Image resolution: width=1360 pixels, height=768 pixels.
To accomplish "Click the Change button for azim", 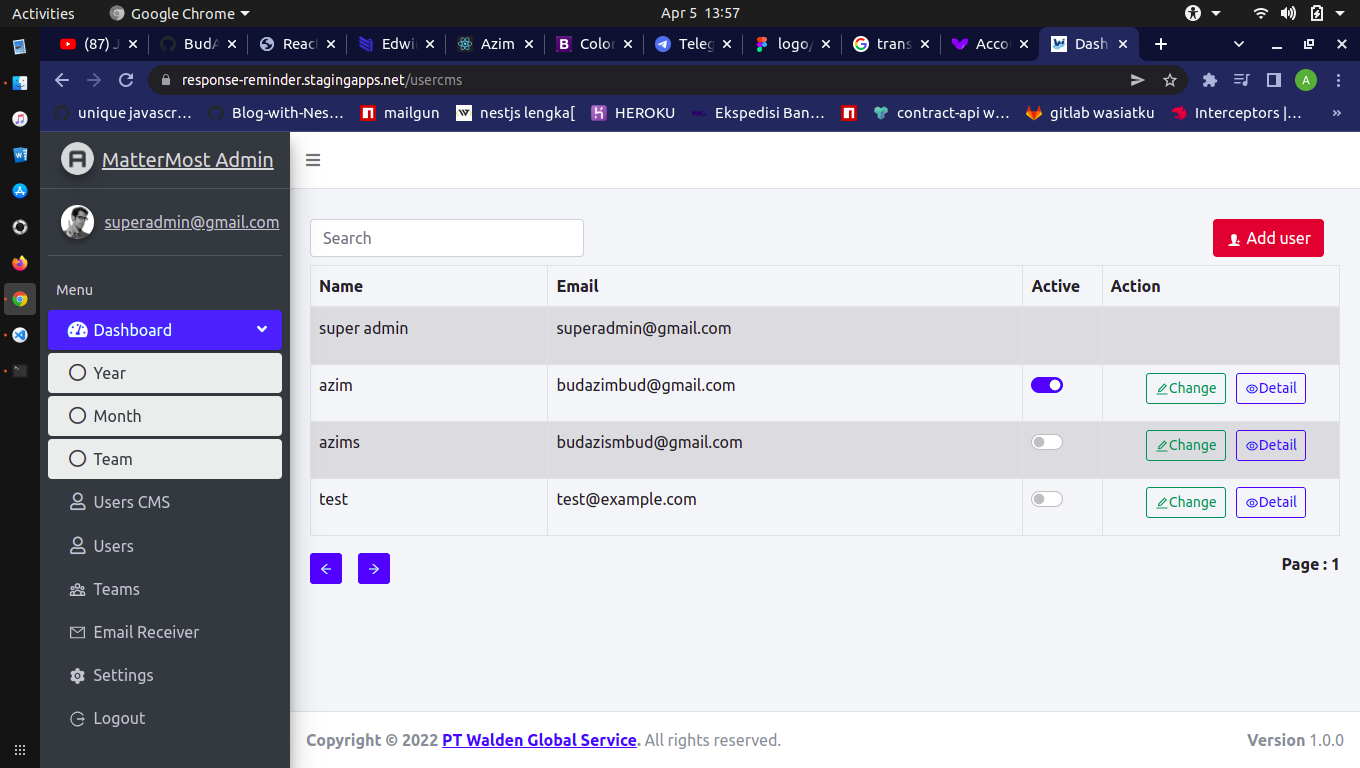I will coord(1186,388).
